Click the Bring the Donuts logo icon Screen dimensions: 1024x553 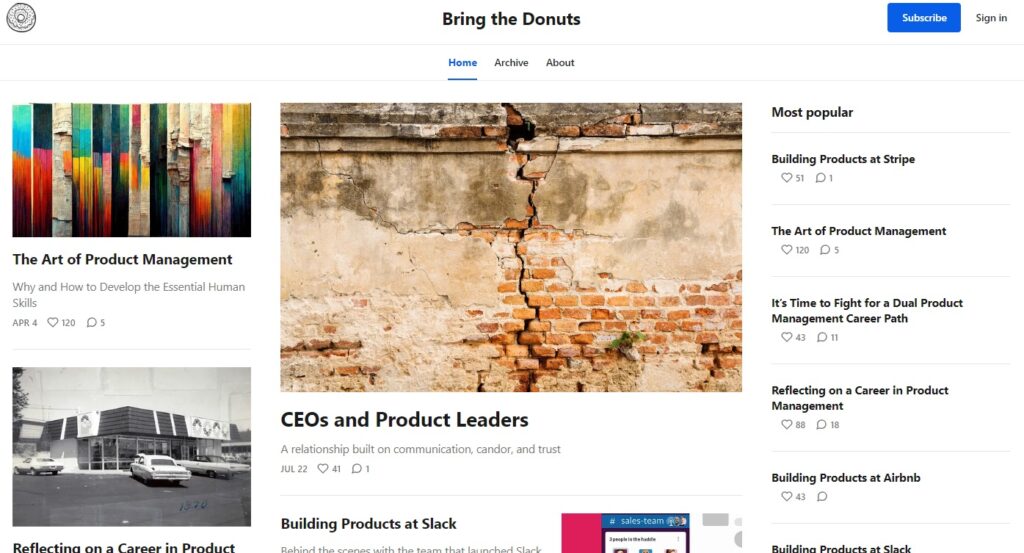coord(21,18)
